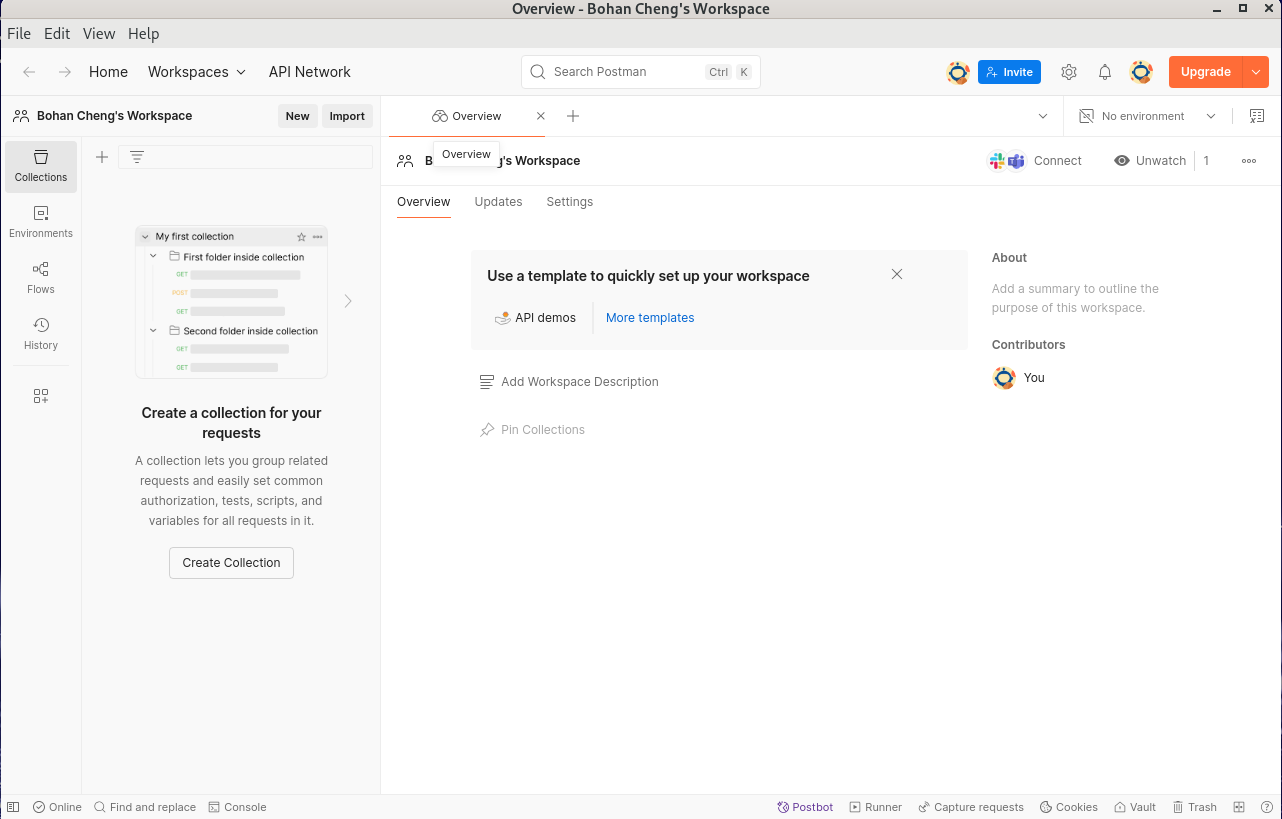Toggle the sidebar using the status bar icon
Image resolution: width=1282 pixels, height=819 pixels.
pyautogui.click(x=13, y=807)
